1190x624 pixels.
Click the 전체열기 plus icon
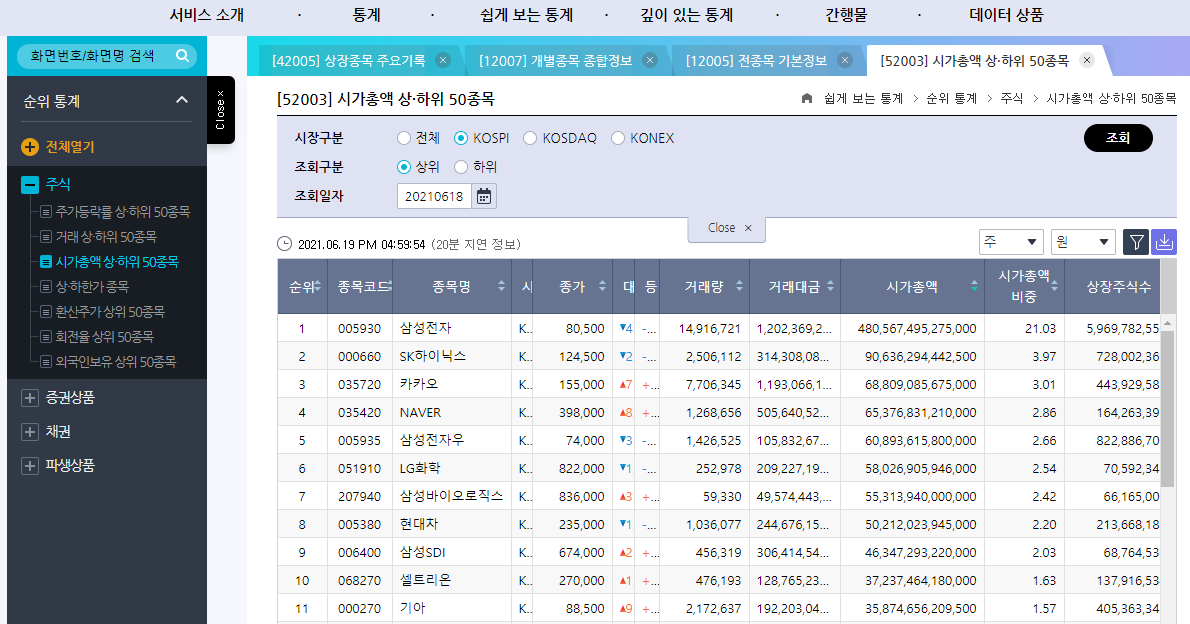click(30, 147)
